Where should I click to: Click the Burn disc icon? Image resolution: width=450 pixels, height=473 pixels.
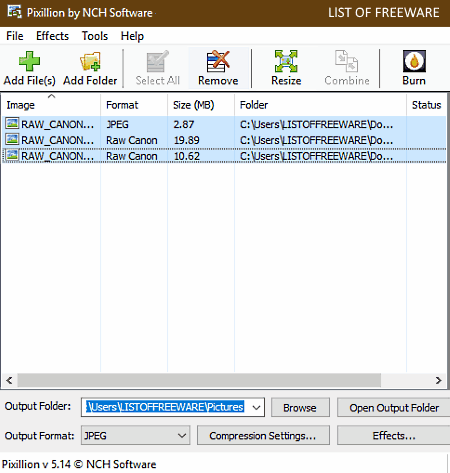(414, 61)
